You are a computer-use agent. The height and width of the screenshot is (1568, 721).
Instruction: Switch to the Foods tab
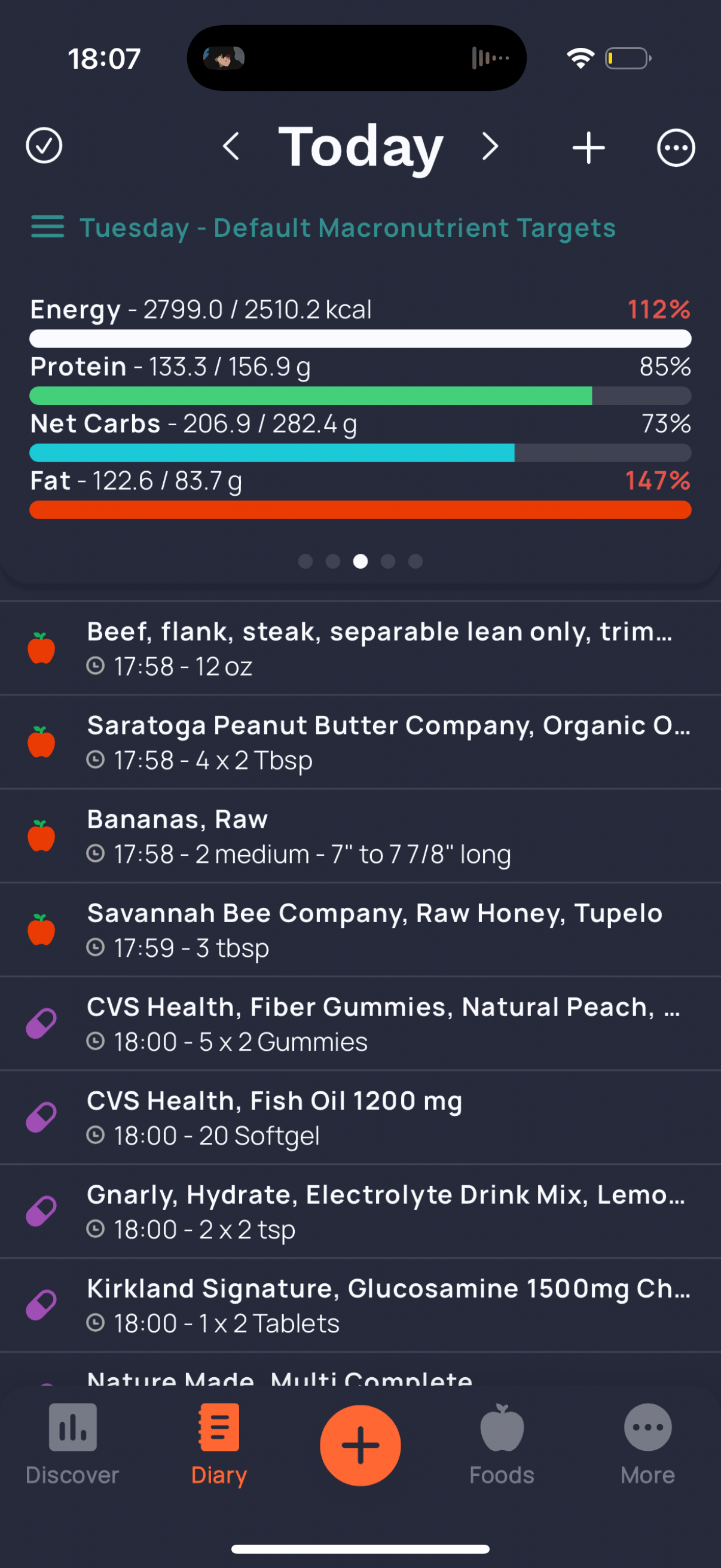[502, 1444]
